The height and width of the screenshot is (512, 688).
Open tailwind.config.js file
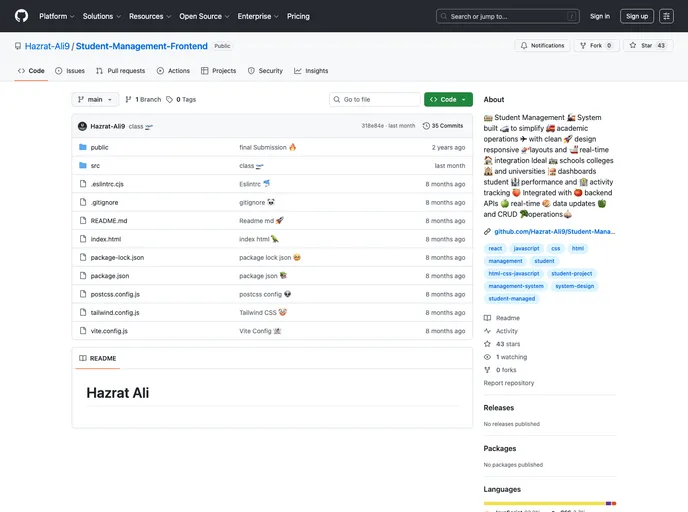click(x=115, y=313)
